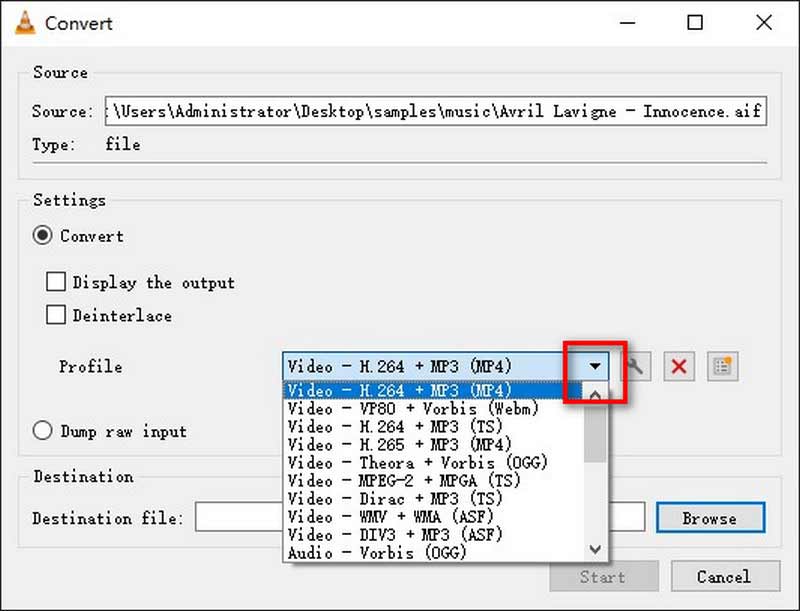The height and width of the screenshot is (611, 800).
Task: Focus the Destination file input field
Action: pyautogui.click(x=420, y=517)
